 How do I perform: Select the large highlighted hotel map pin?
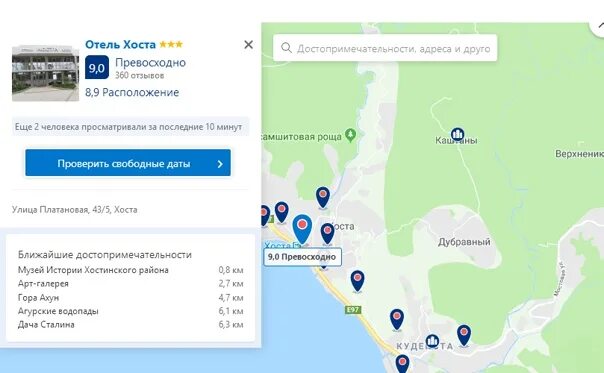click(302, 229)
